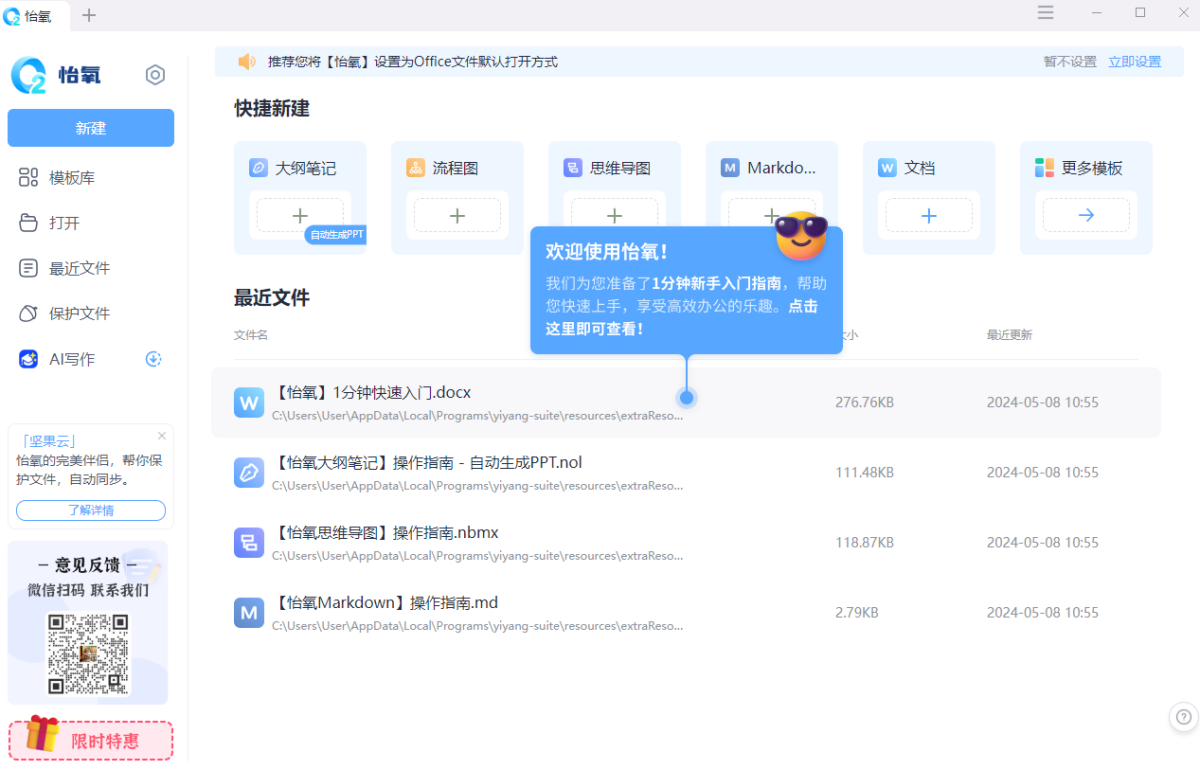Click the 流程图 template icon
This screenshot has height=770, width=1200.
tap(416, 168)
